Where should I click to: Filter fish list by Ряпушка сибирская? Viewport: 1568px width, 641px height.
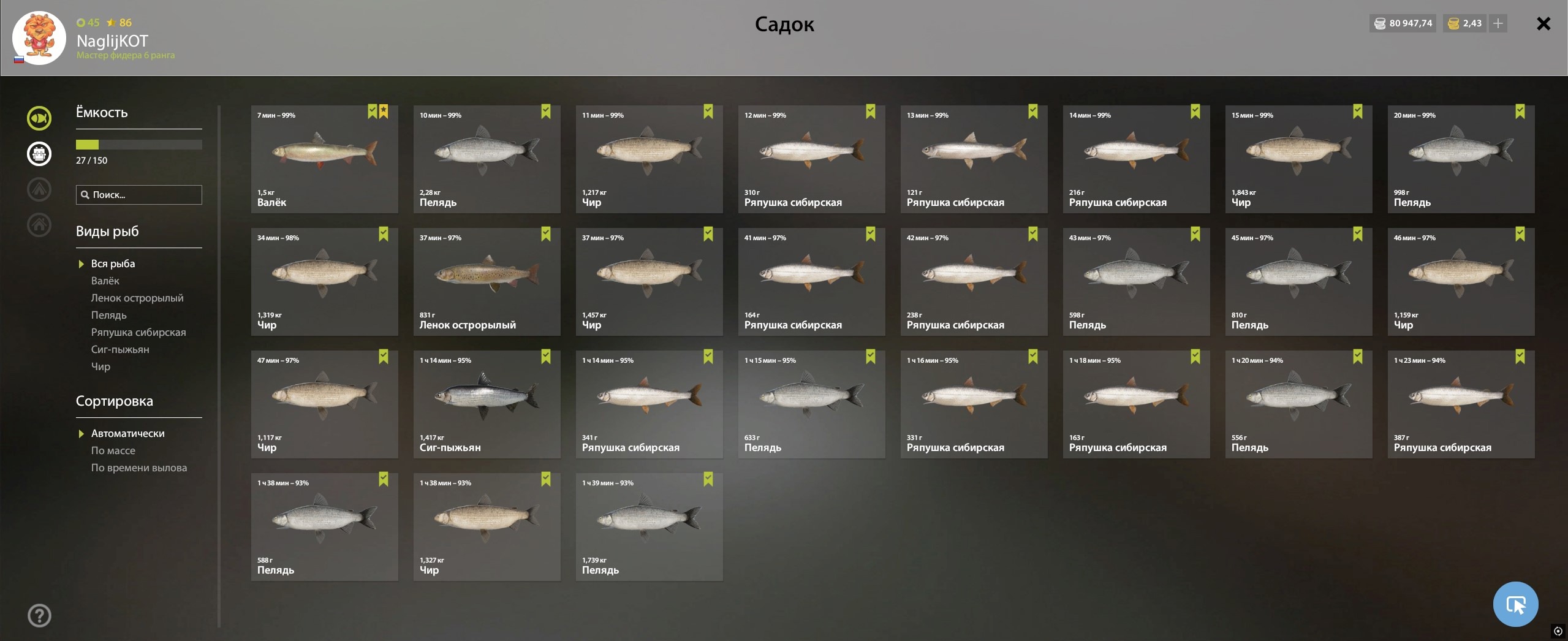coord(138,332)
